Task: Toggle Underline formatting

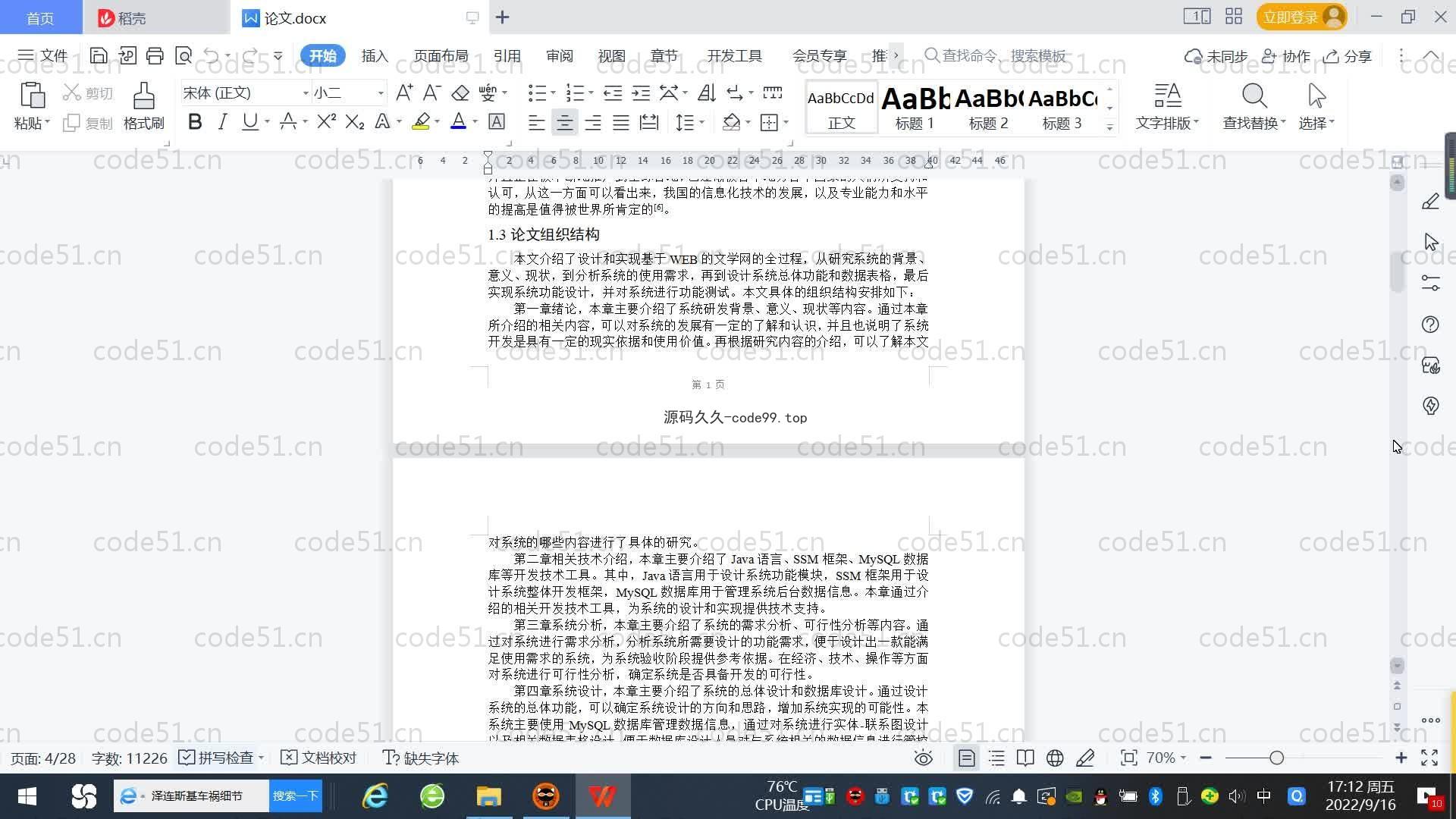Action: click(249, 121)
